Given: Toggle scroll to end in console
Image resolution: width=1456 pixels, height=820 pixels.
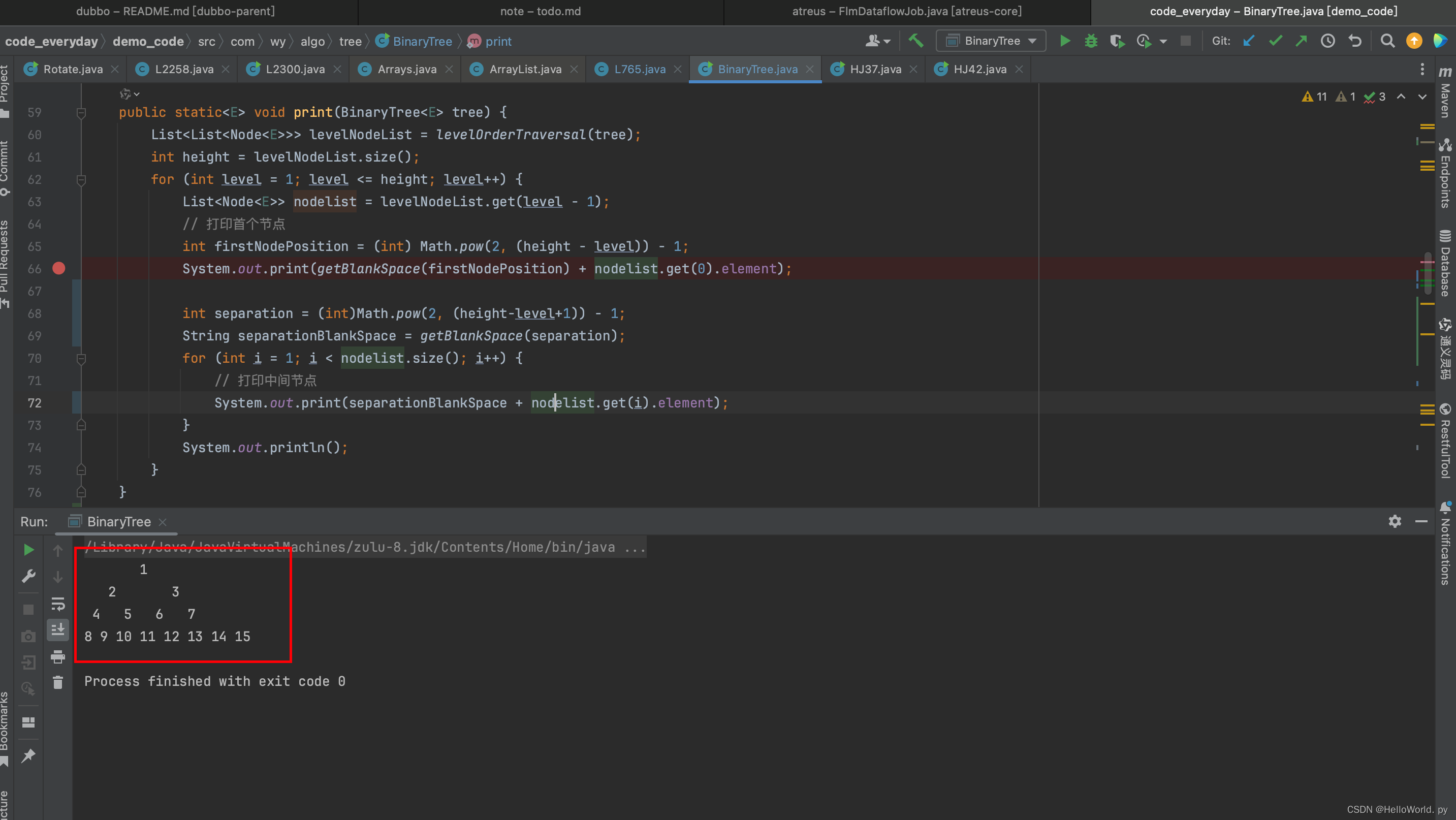Looking at the screenshot, I should 57,629.
